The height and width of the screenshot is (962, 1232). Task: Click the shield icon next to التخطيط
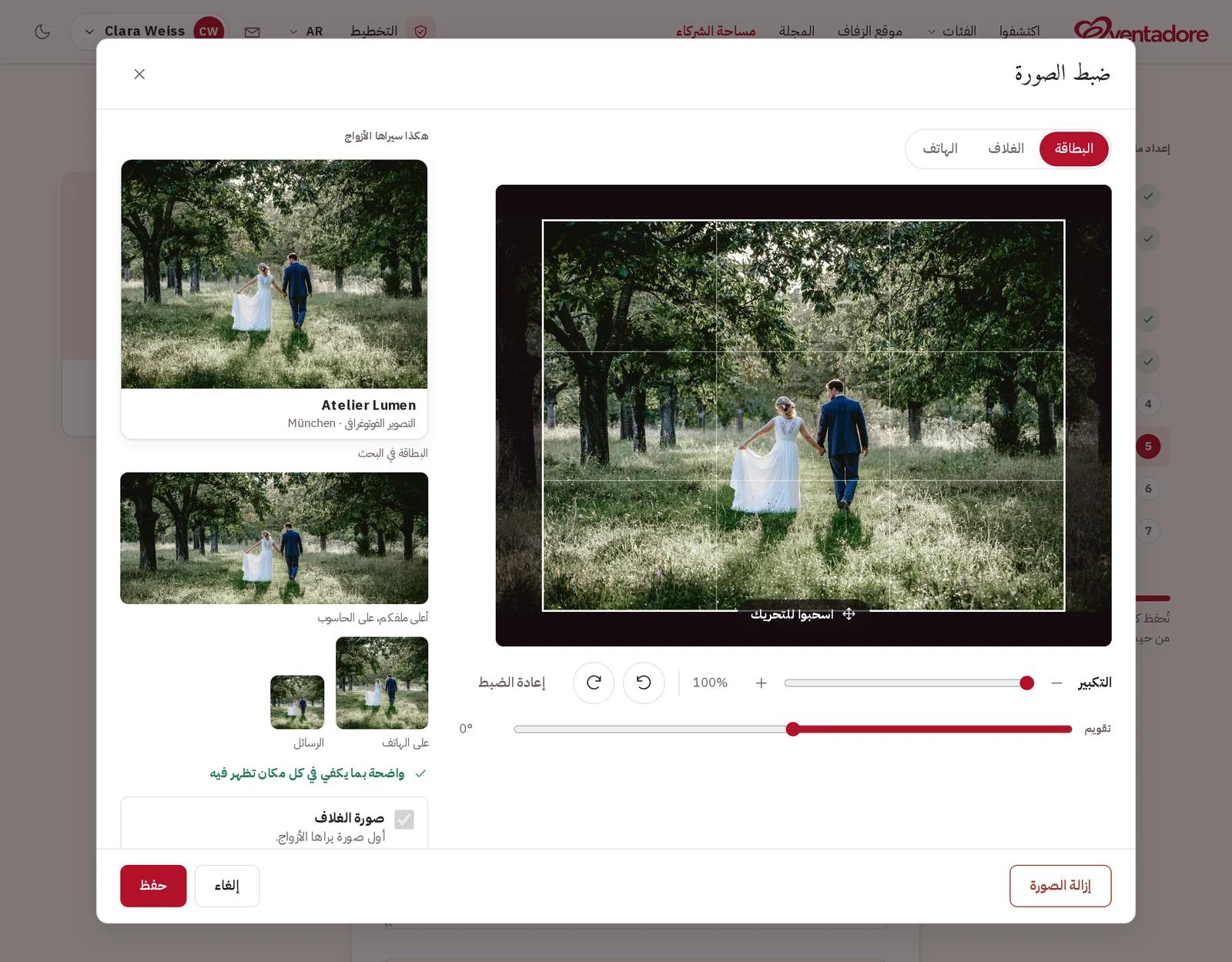(x=420, y=32)
